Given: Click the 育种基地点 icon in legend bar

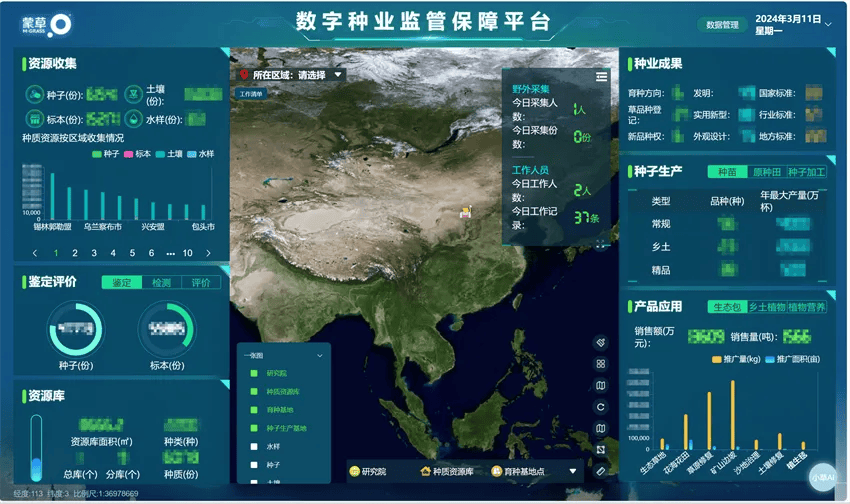Looking at the screenshot, I should click(497, 471).
